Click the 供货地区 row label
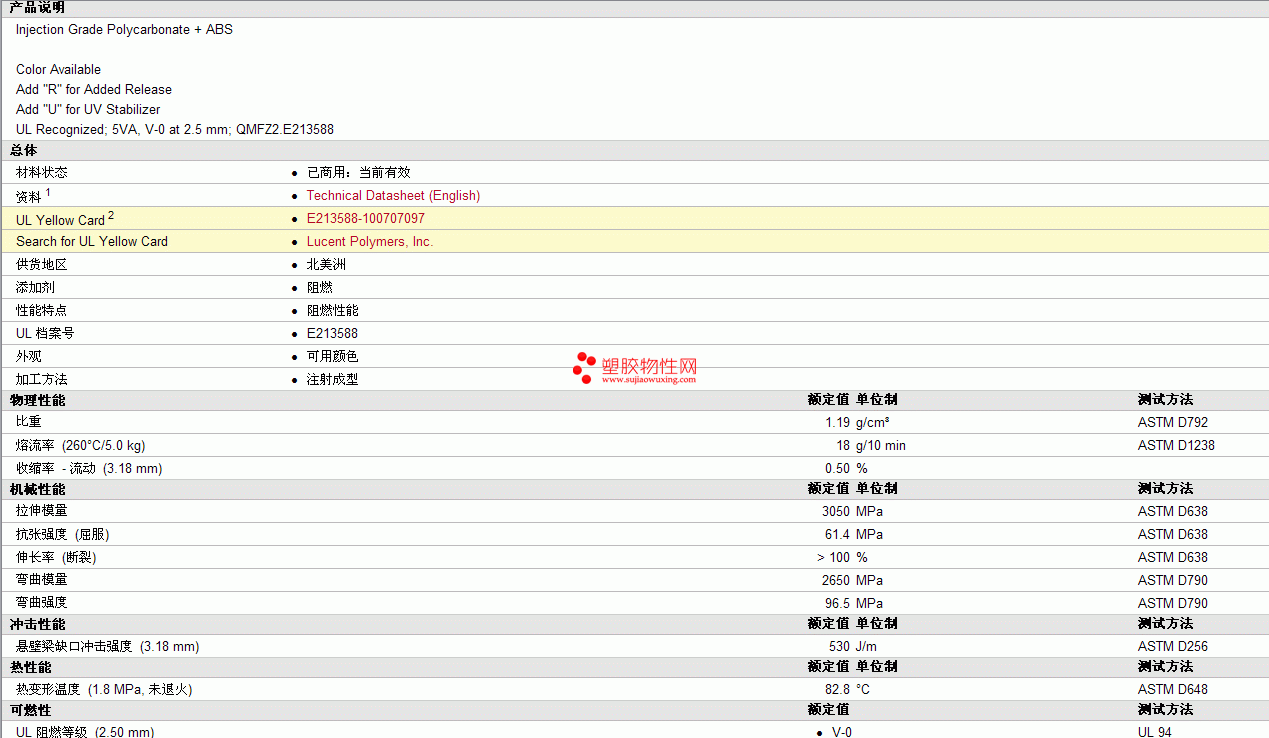The image size is (1269, 738). pyautogui.click(x=42, y=265)
